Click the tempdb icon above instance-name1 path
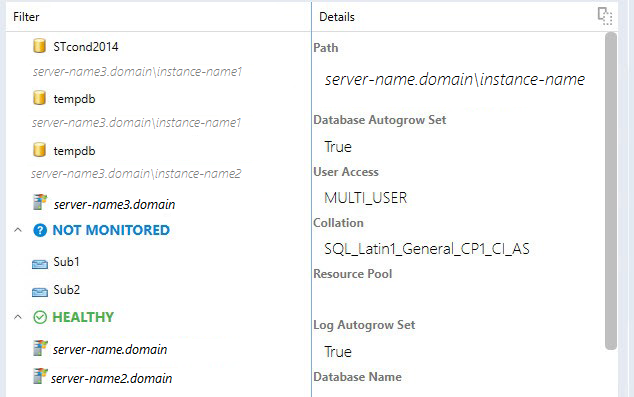 [x=39, y=98]
